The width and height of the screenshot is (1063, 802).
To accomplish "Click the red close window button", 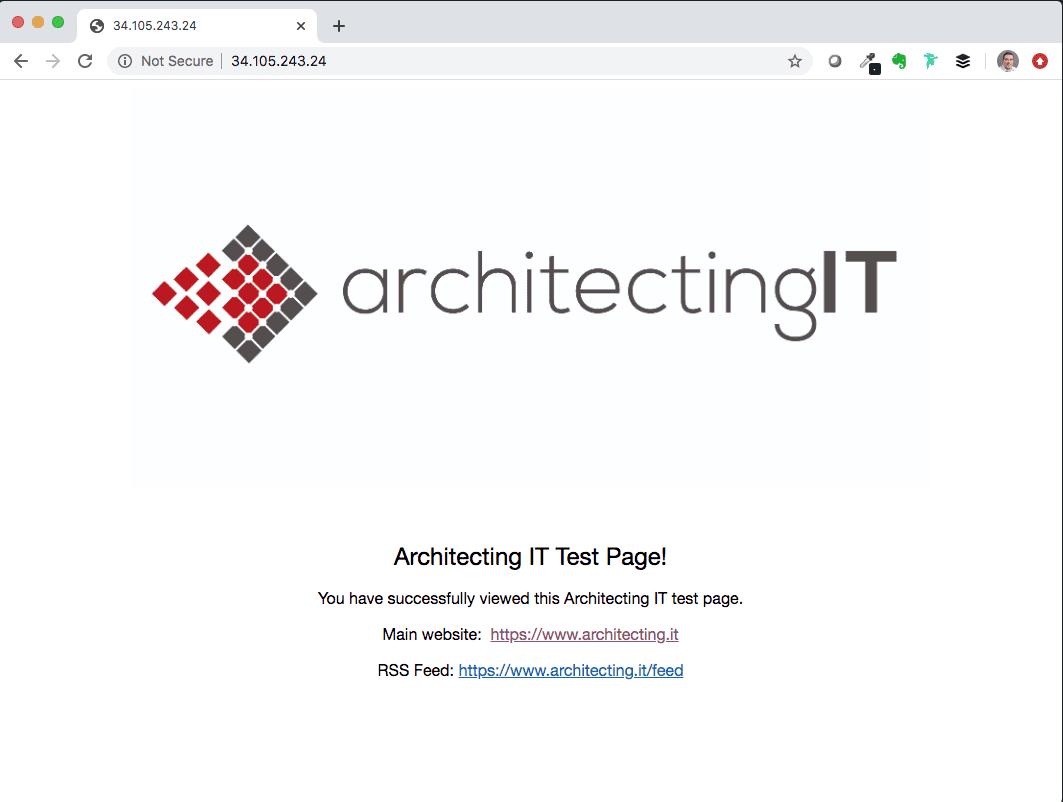I will pos(18,22).
